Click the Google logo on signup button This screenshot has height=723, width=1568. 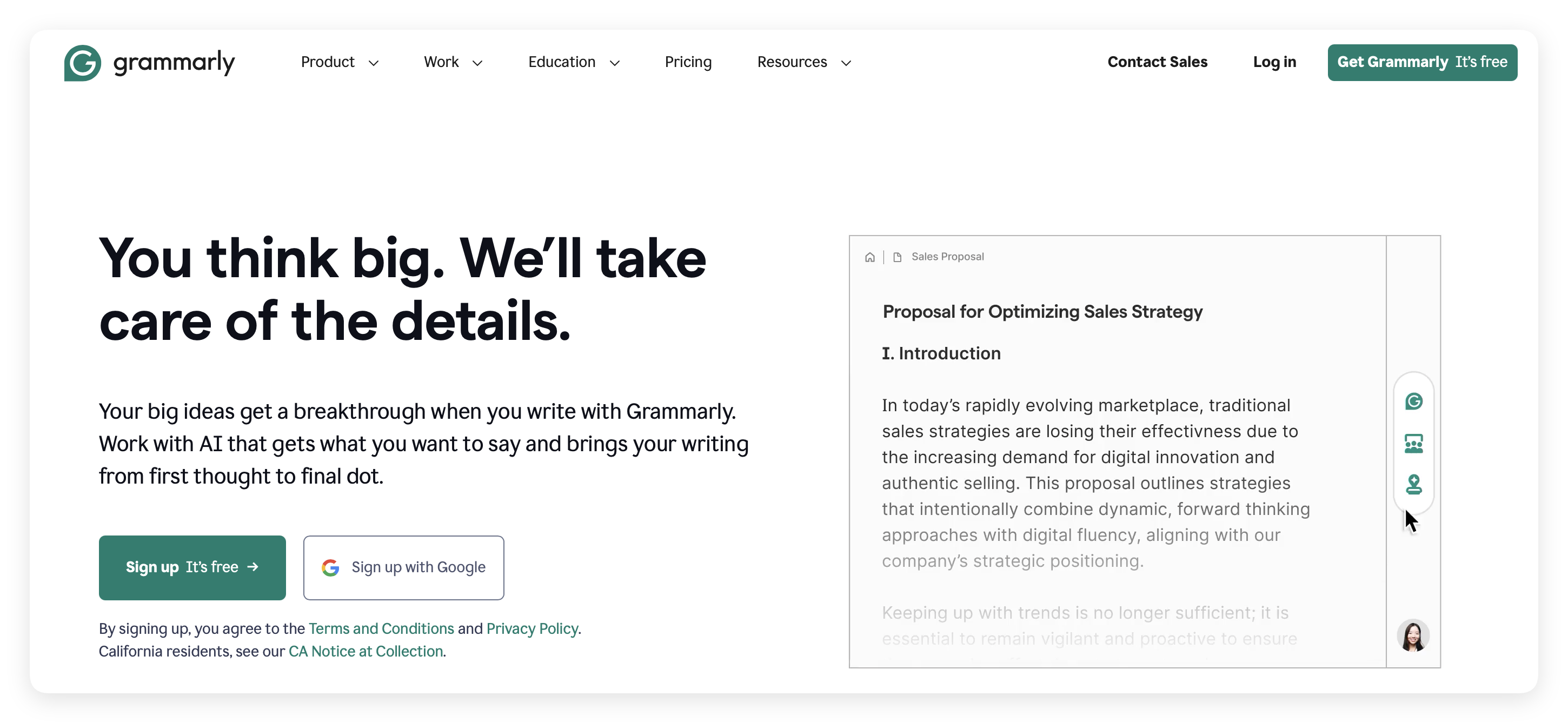pos(330,567)
